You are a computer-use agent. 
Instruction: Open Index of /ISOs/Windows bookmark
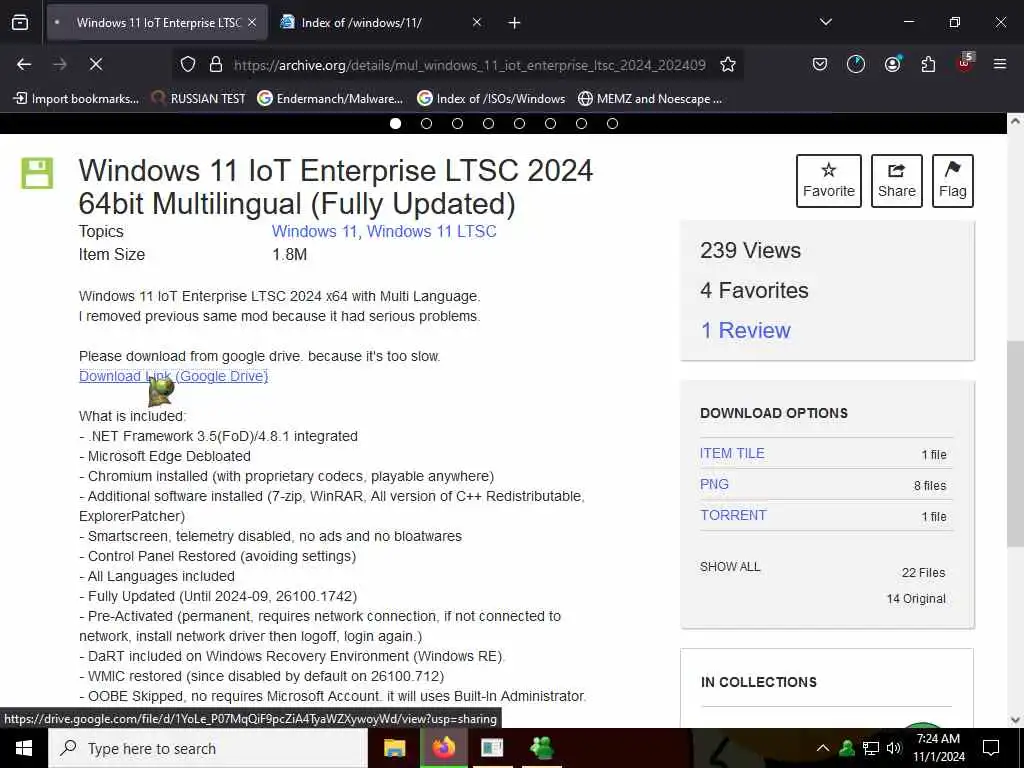[x=491, y=99]
